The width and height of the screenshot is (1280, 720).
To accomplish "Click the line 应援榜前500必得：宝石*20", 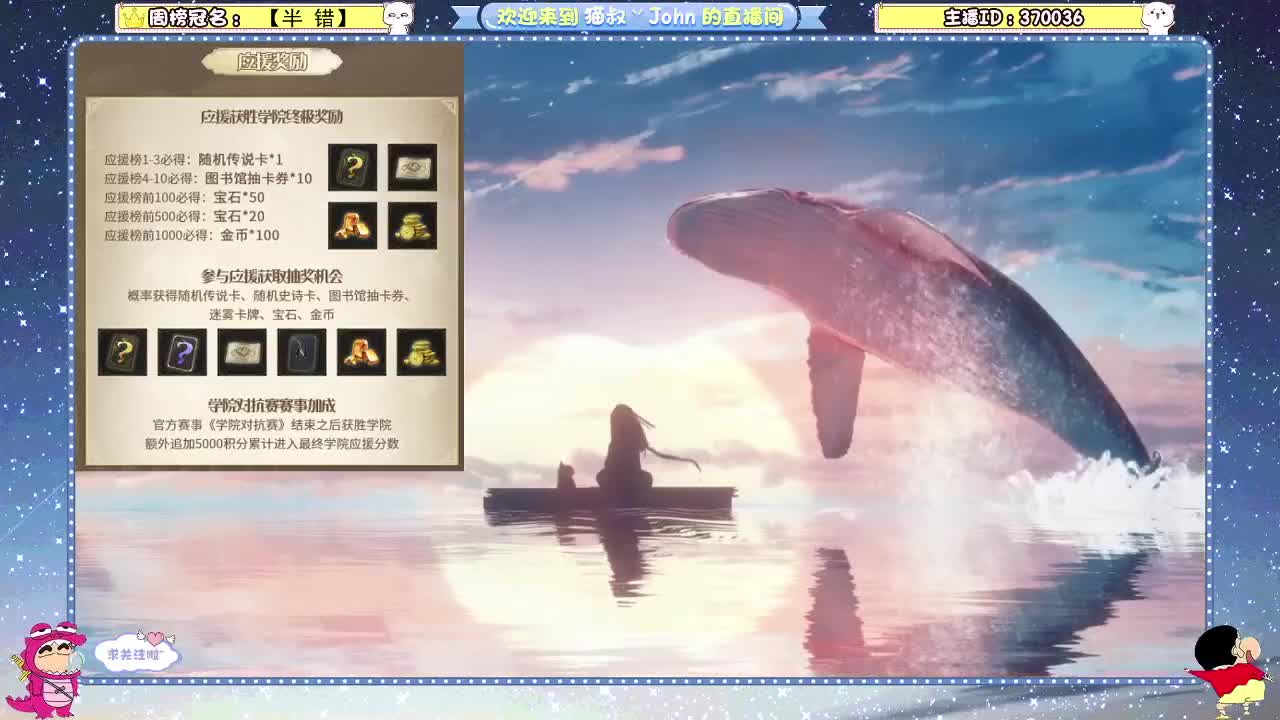I will [x=185, y=216].
